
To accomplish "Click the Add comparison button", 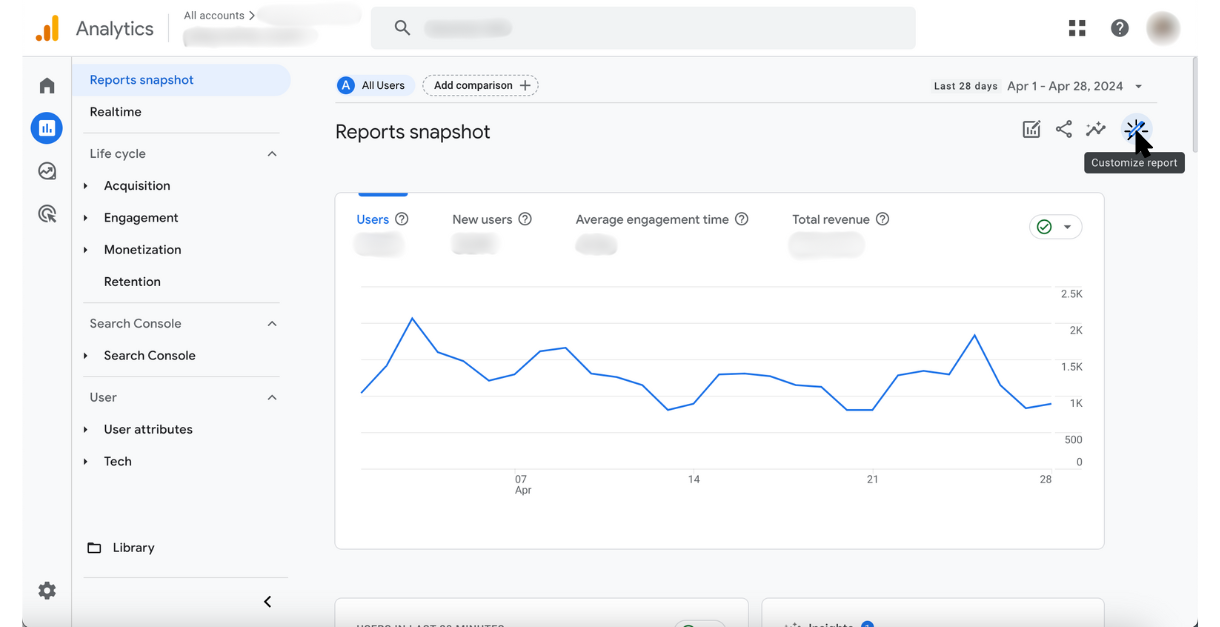I will 480,85.
